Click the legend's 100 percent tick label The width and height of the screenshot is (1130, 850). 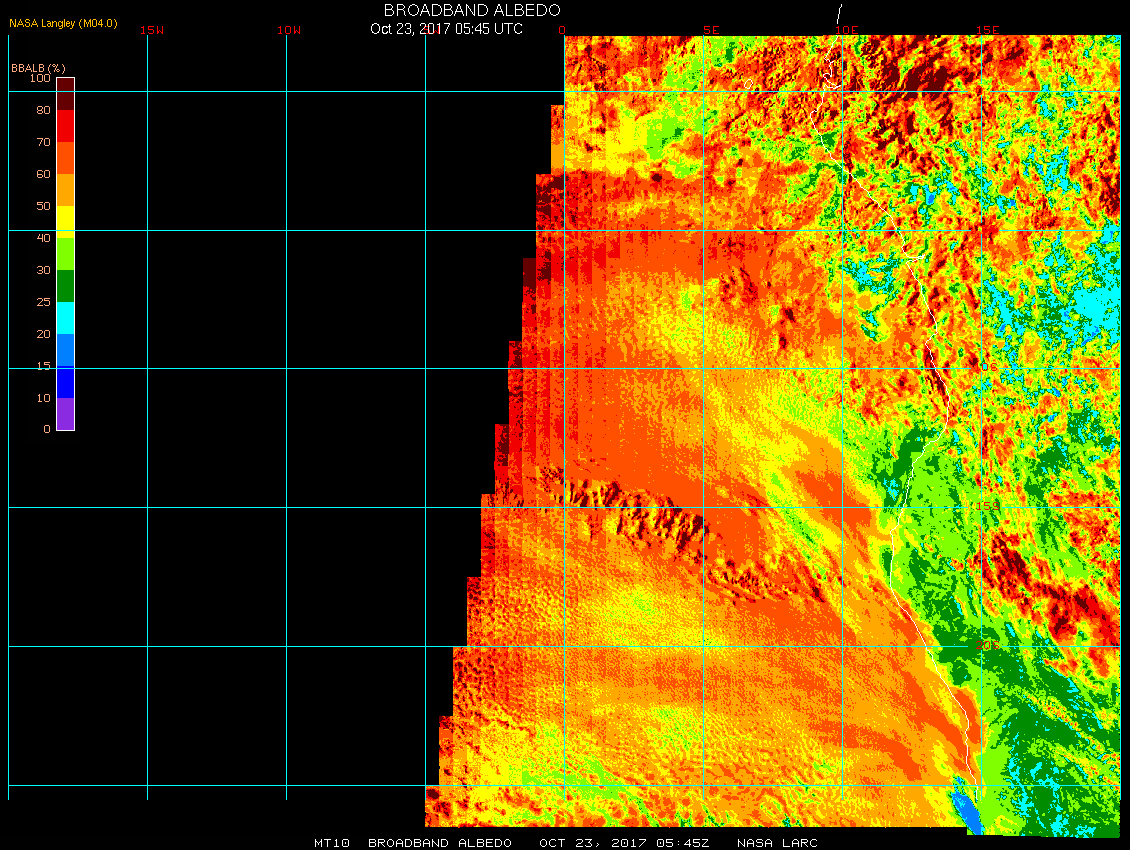point(40,78)
